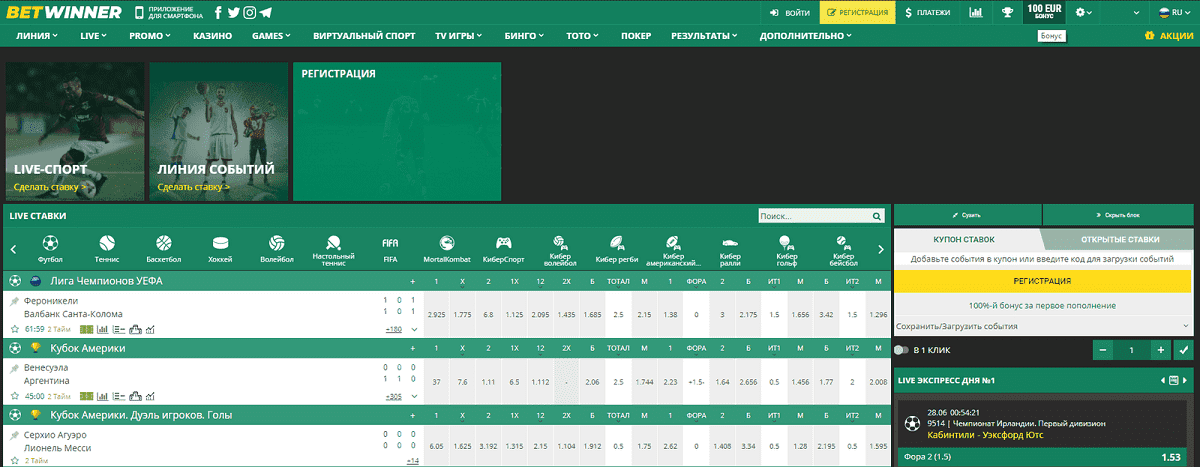Click the Сузить button
This screenshot has height=467, width=1200.
click(968, 215)
